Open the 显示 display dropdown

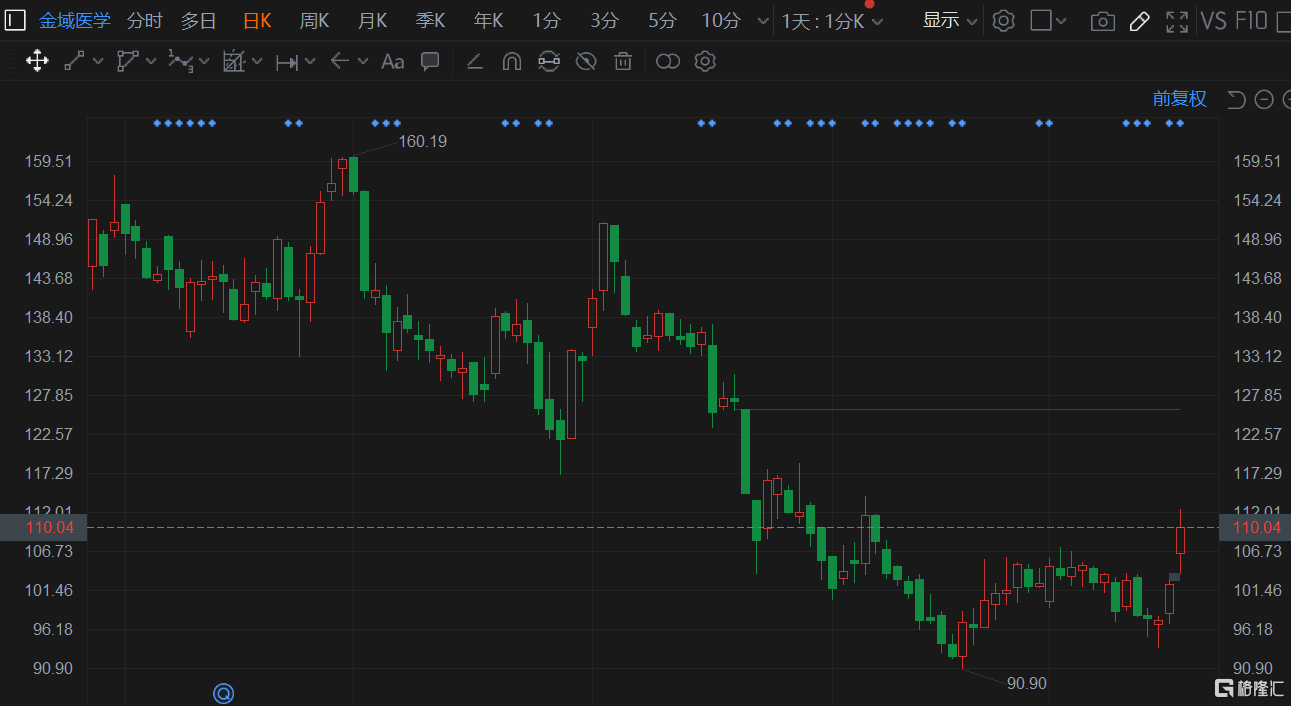click(x=950, y=20)
